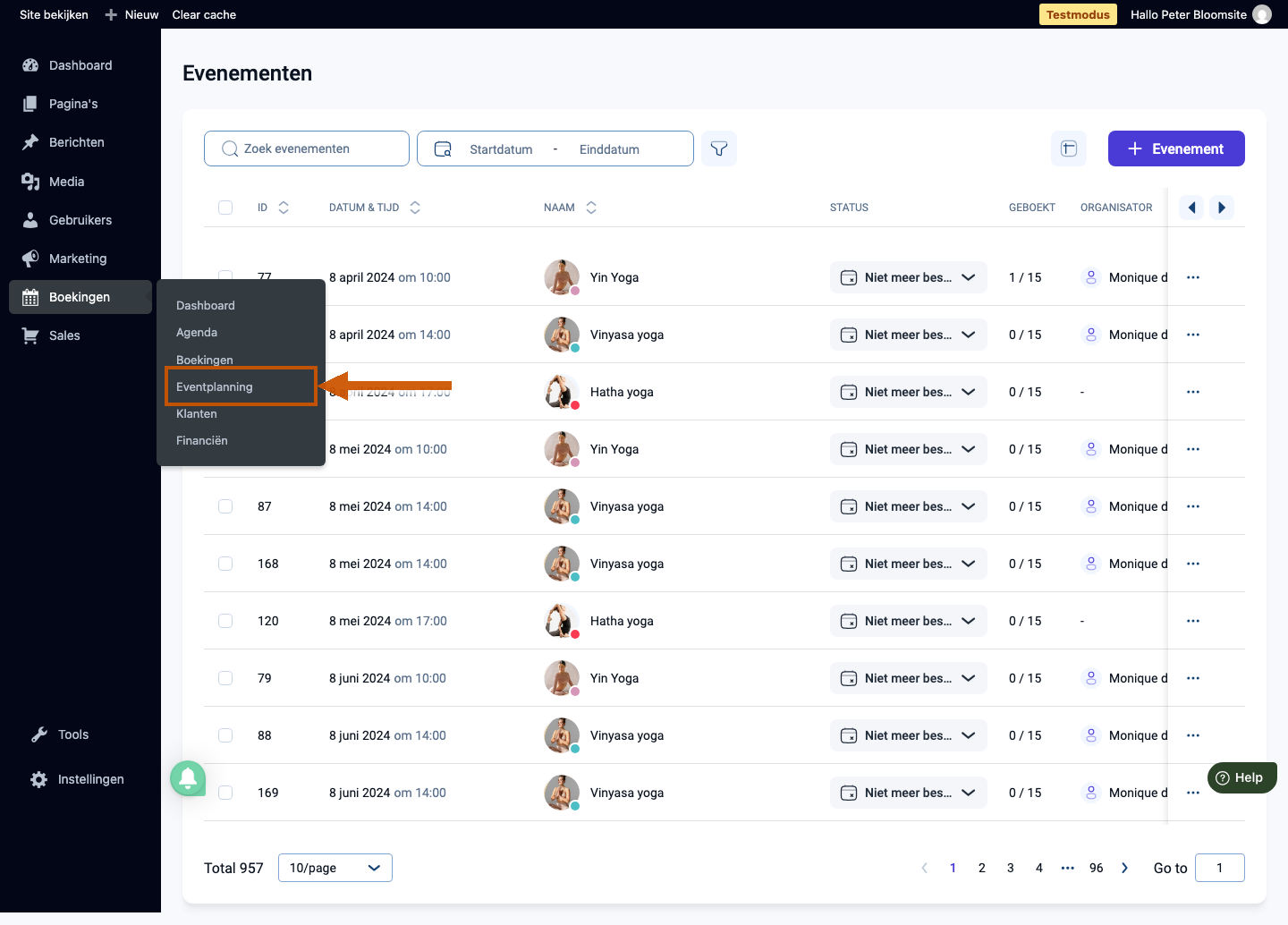
Task: Open the filter funnel icon
Action: [718, 149]
